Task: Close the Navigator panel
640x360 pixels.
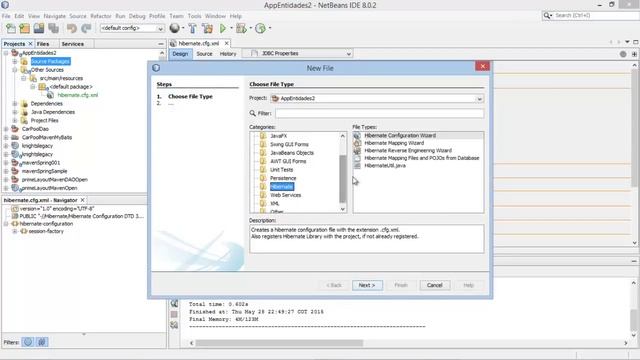Action: (82, 200)
